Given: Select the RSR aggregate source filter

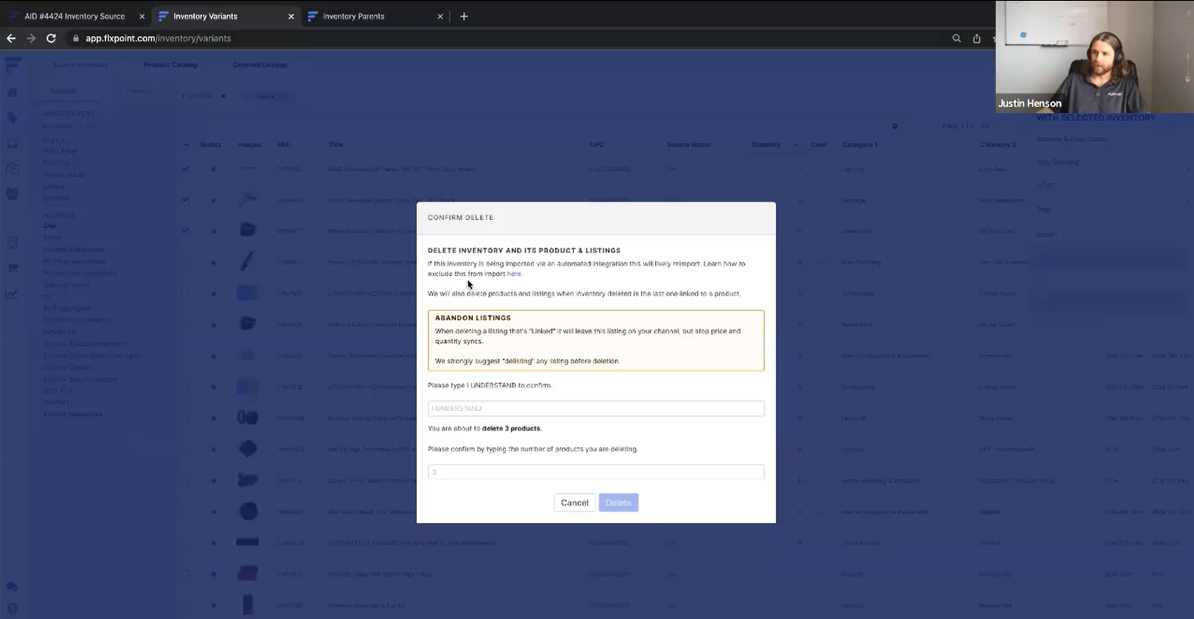Looking at the screenshot, I should 67,308.
